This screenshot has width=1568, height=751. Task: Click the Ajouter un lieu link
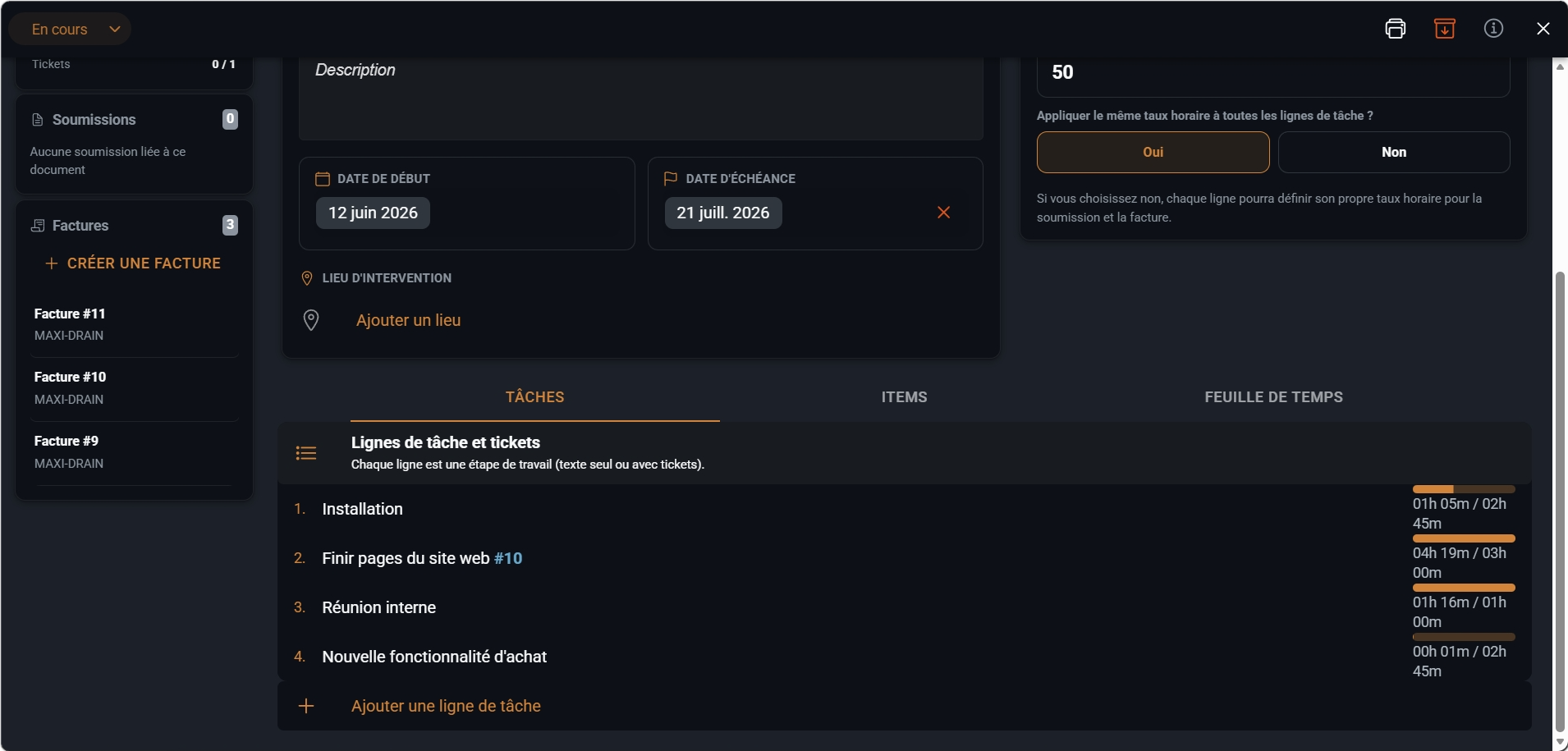[x=408, y=320]
